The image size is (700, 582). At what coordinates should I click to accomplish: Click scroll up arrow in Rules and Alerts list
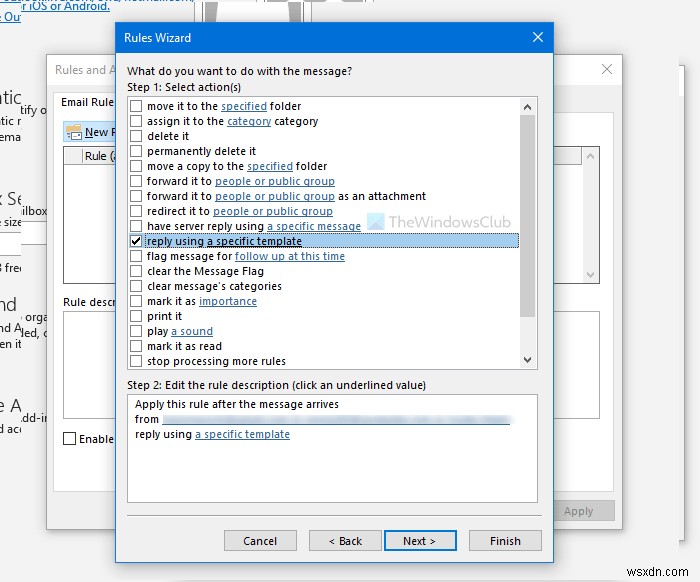tap(590, 156)
